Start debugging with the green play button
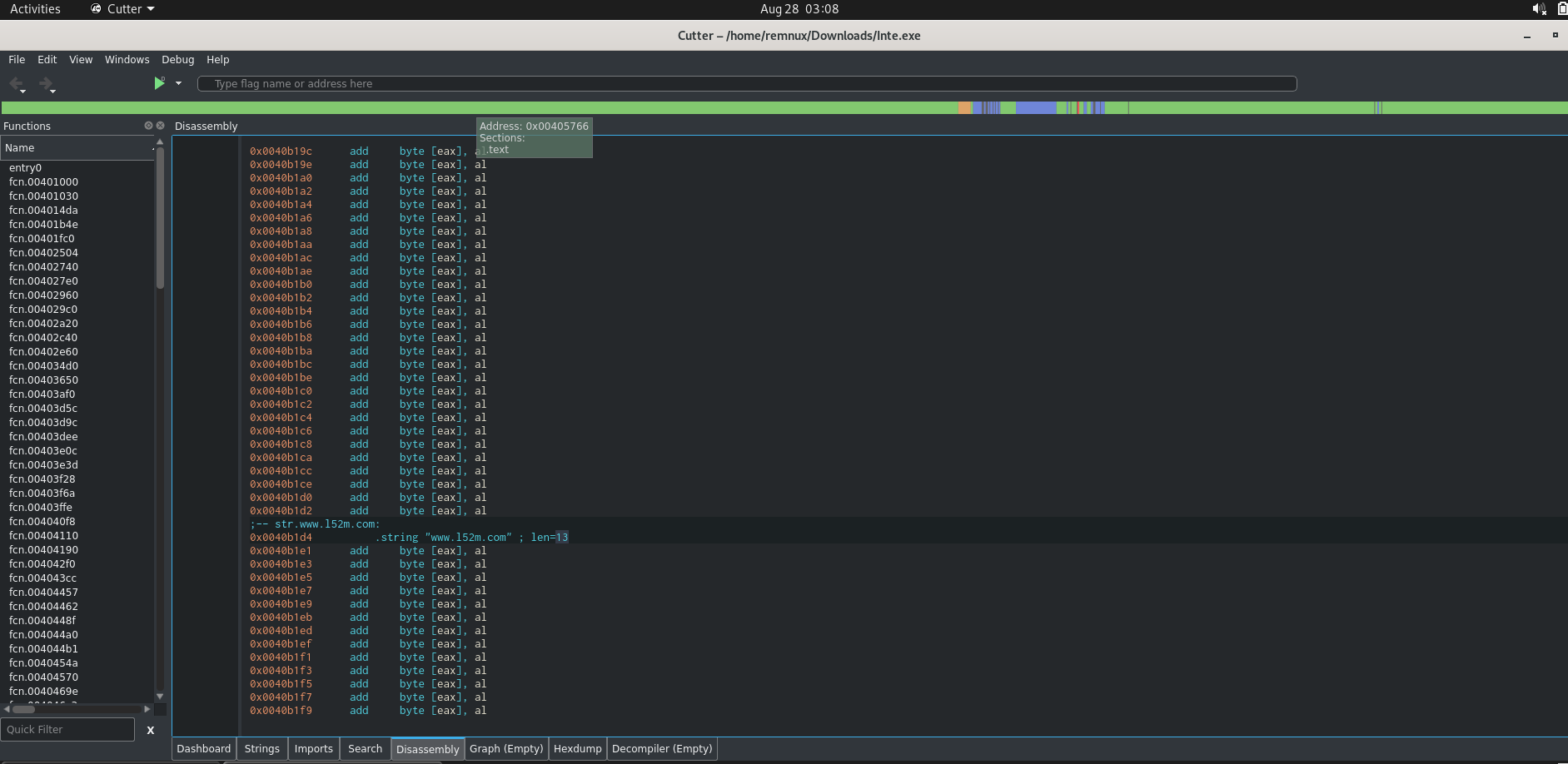Image resolution: width=1568 pixels, height=764 pixels. (x=159, y=83)
